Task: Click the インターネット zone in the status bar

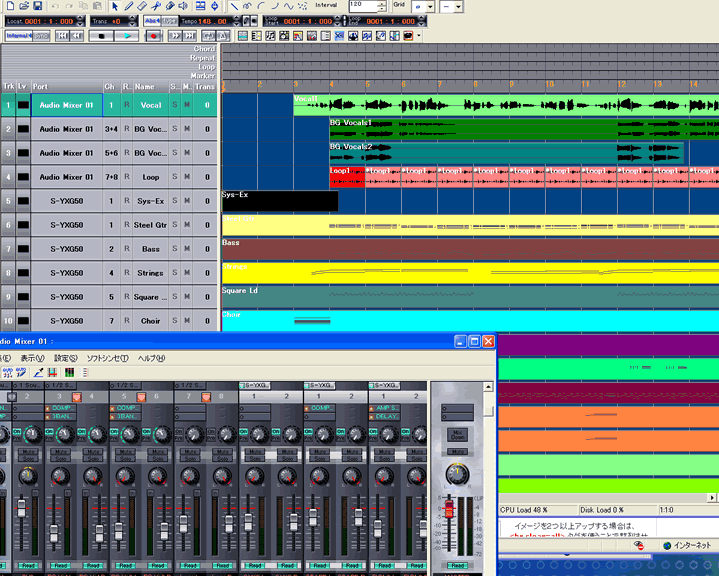Action: point(687,545)
